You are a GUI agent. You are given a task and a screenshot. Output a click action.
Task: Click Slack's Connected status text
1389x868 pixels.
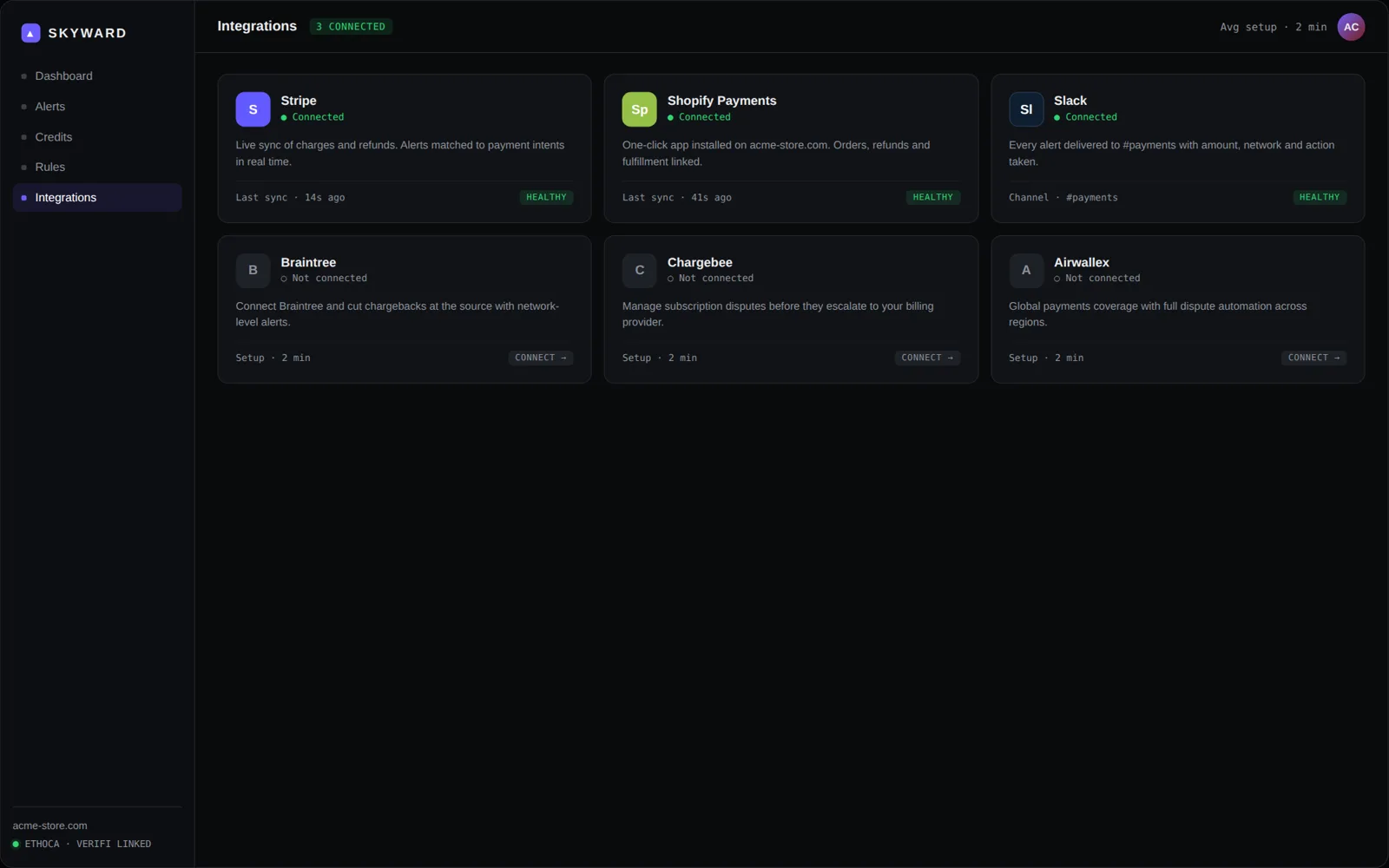click(x=1085, y=117)
